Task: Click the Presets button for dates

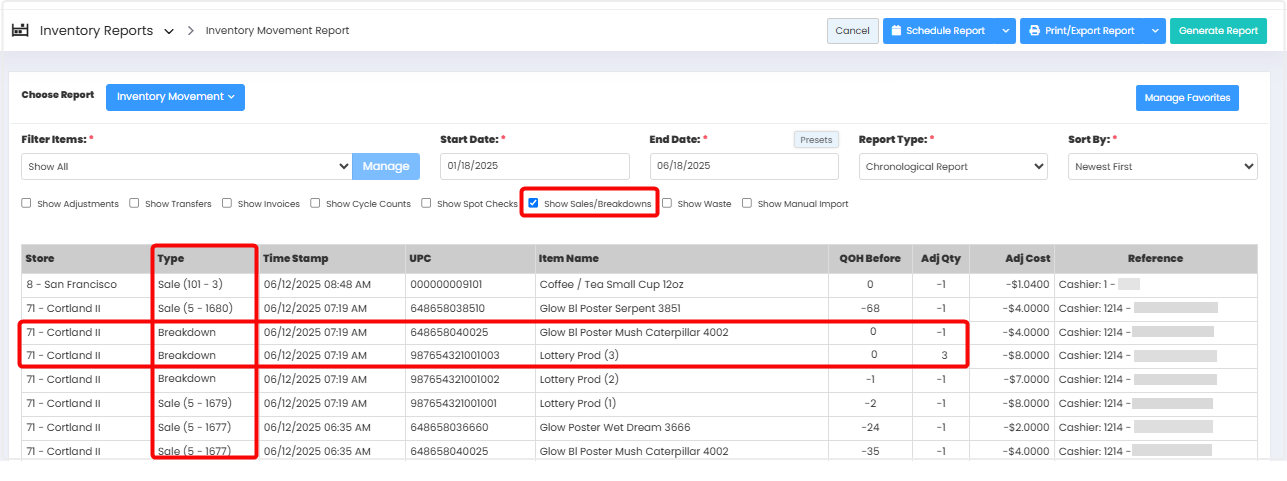Action: 816,140
